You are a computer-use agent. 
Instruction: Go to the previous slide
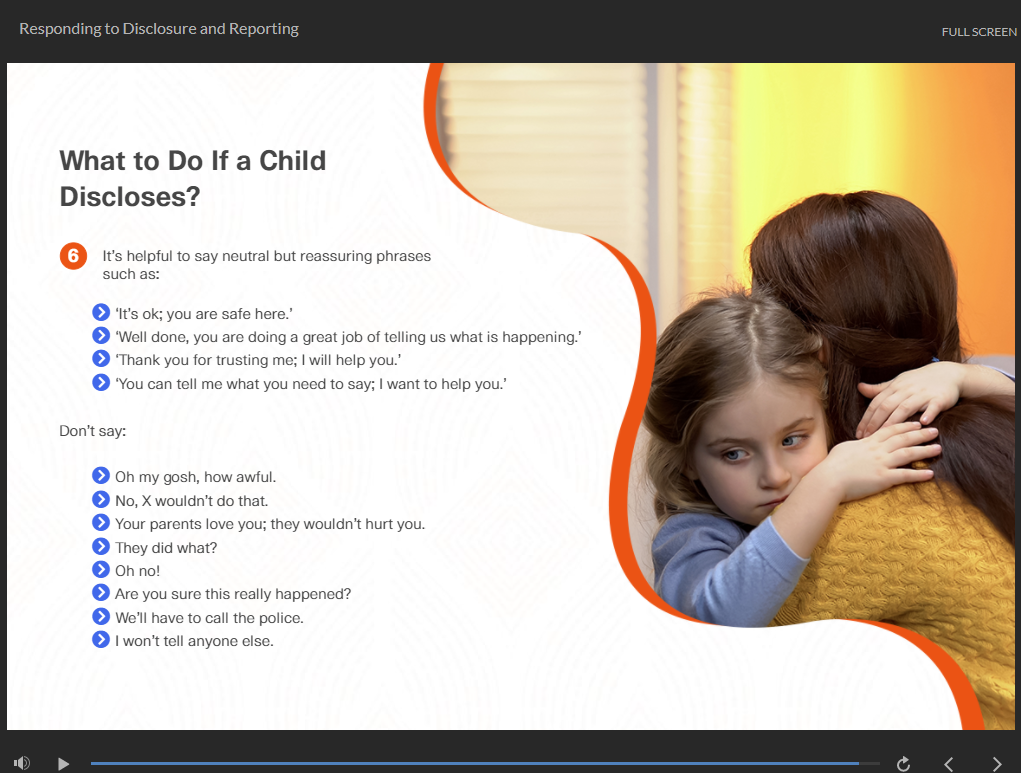[x=949, y=763]
